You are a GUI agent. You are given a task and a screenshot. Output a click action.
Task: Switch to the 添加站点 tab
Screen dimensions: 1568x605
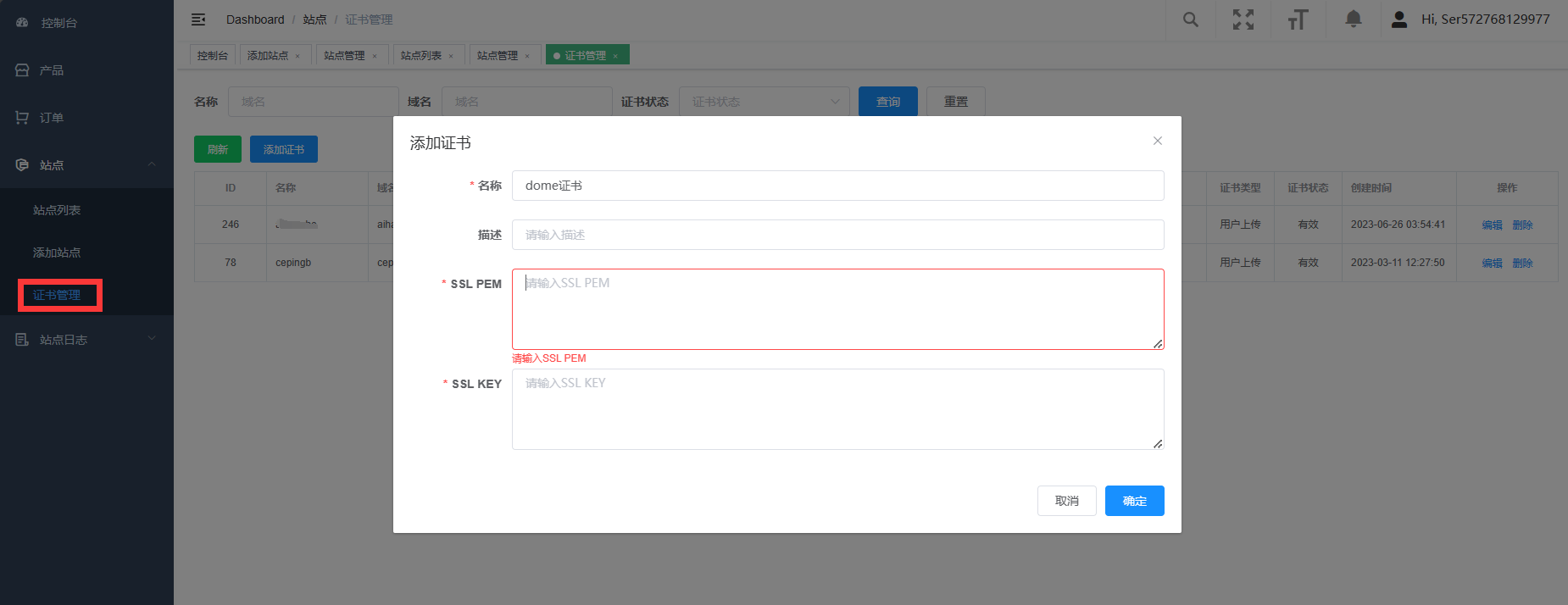268,55
